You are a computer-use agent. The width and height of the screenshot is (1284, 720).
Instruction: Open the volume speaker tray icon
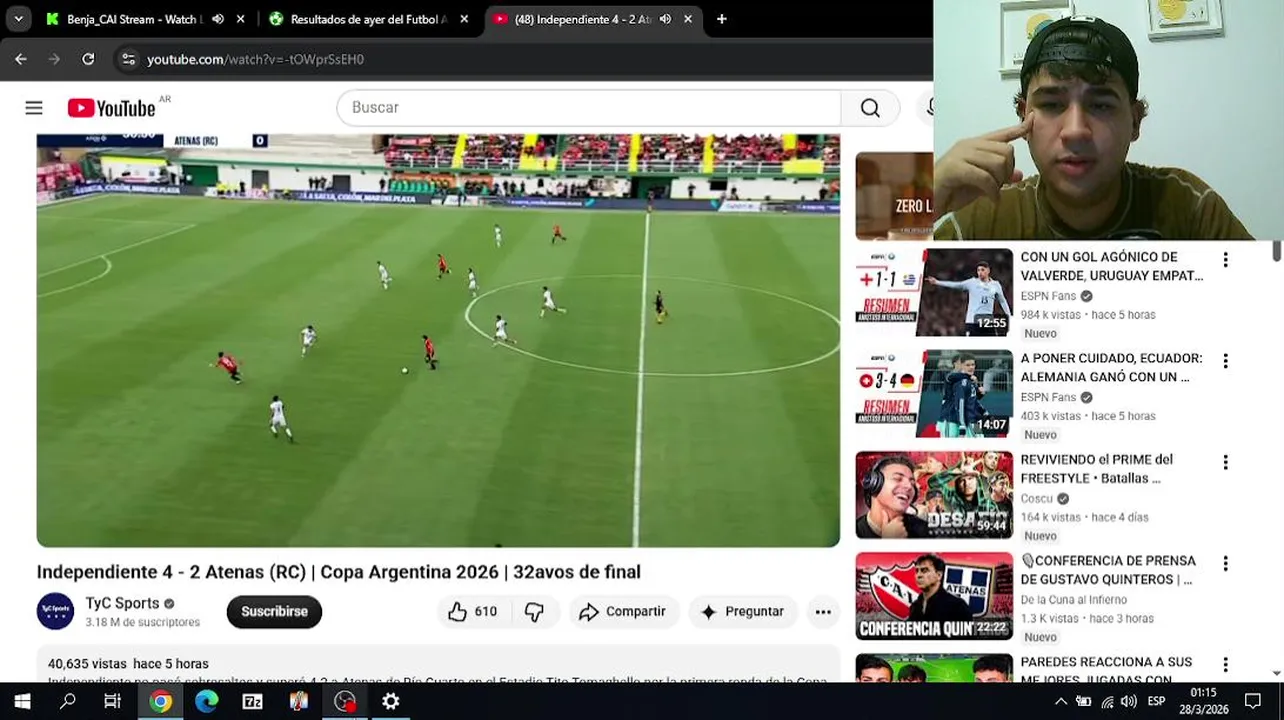(1129, 702)
